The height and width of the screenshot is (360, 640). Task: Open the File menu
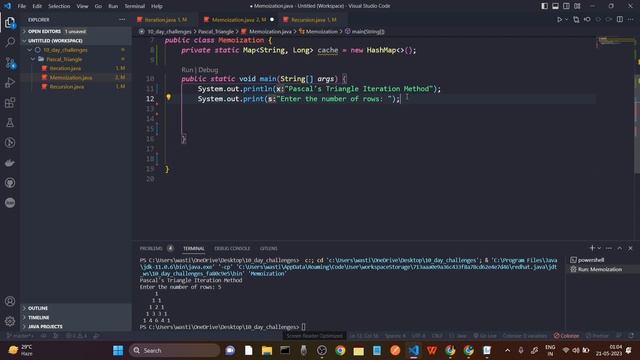pos(22,6)
